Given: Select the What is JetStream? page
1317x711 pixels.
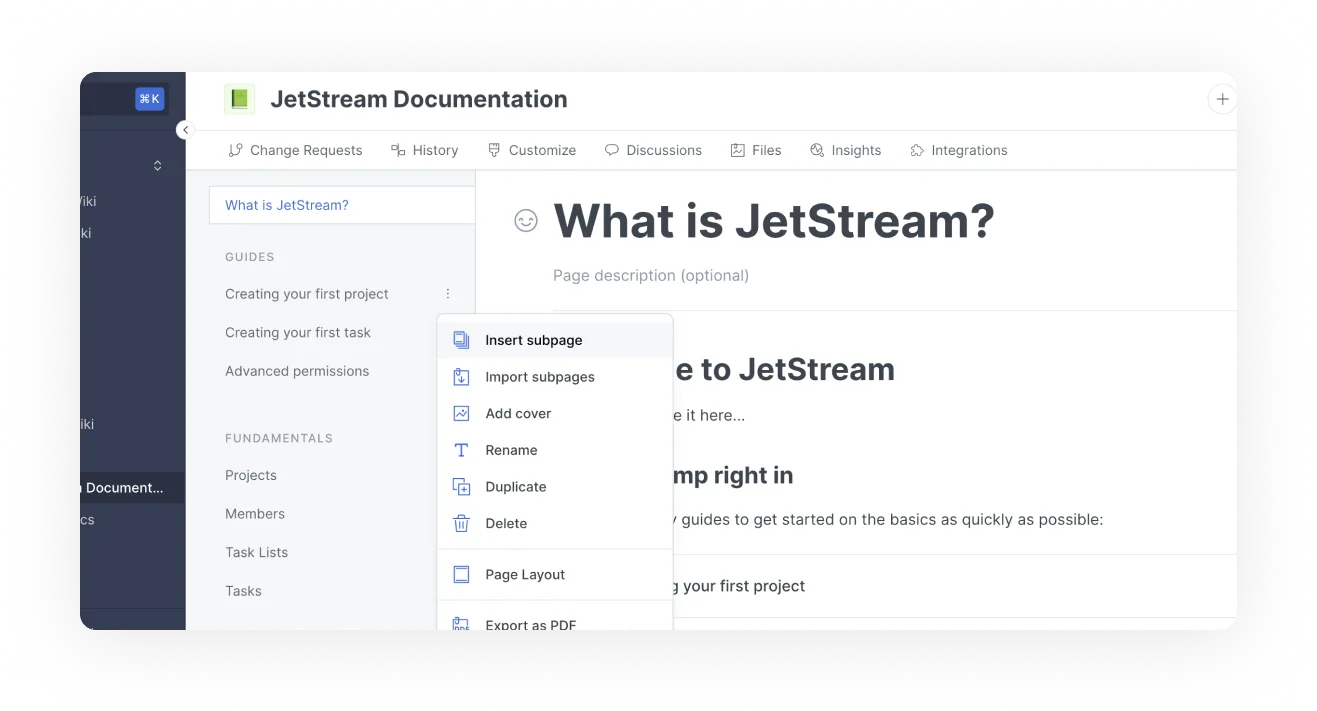Looking at the screenshot, I should pyautogui.click(x=342, y=205).
